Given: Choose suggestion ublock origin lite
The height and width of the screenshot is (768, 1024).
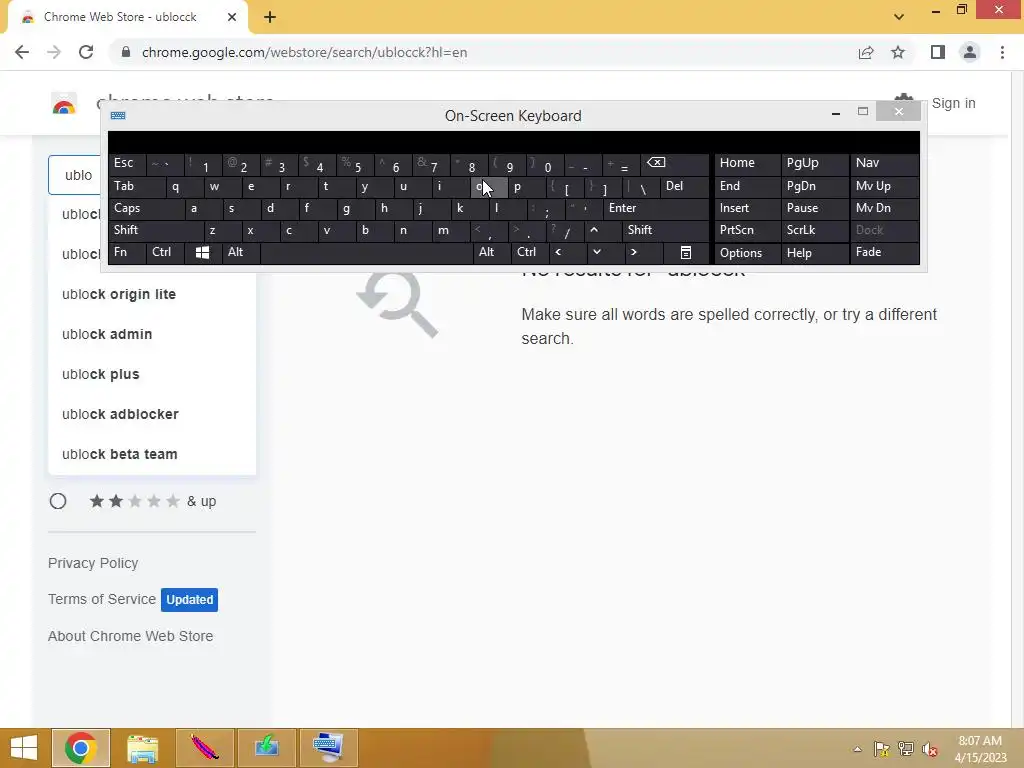Looking at the screenshot, I should 119,294.
